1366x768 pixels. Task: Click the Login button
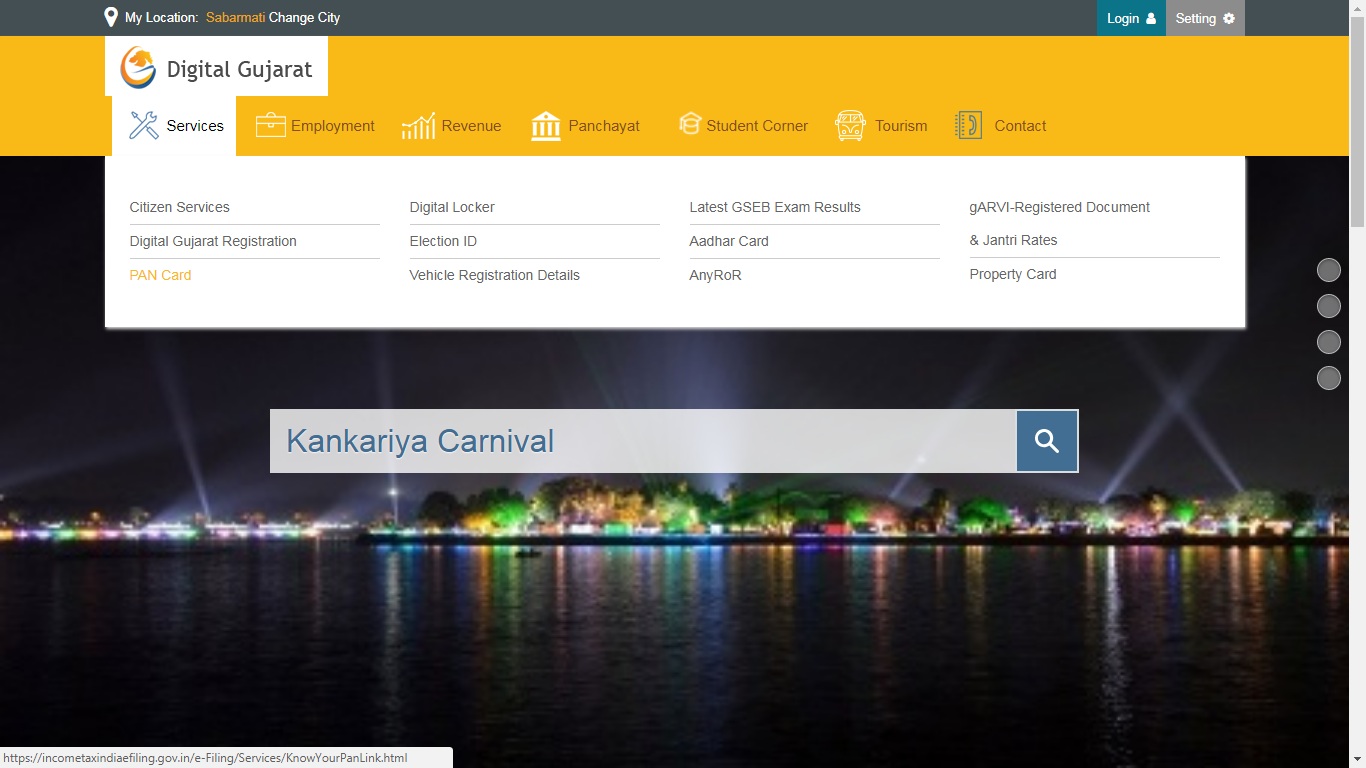point(1130,17)
